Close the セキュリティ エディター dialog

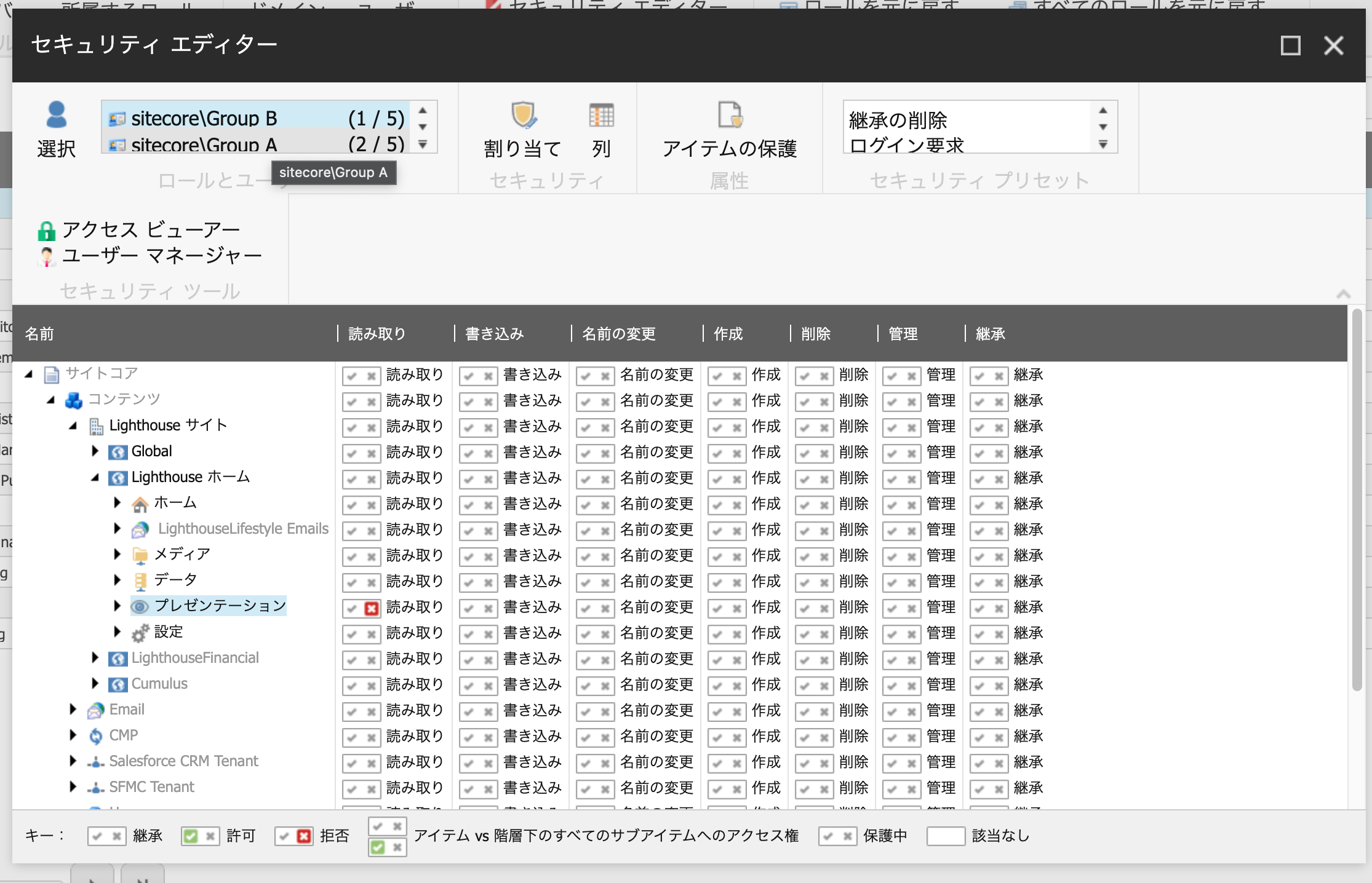click(x=1334, y=46)
